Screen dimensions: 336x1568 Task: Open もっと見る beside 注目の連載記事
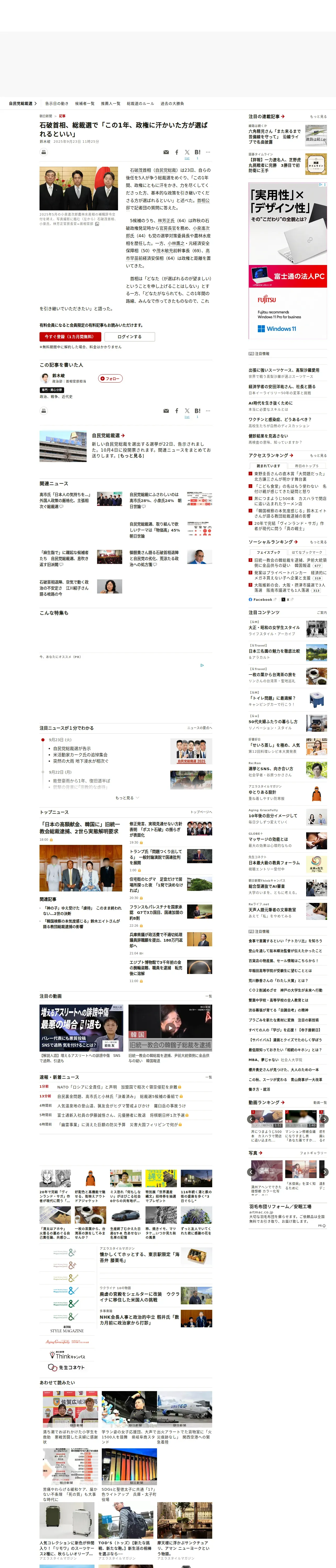(x=318, y=116)
